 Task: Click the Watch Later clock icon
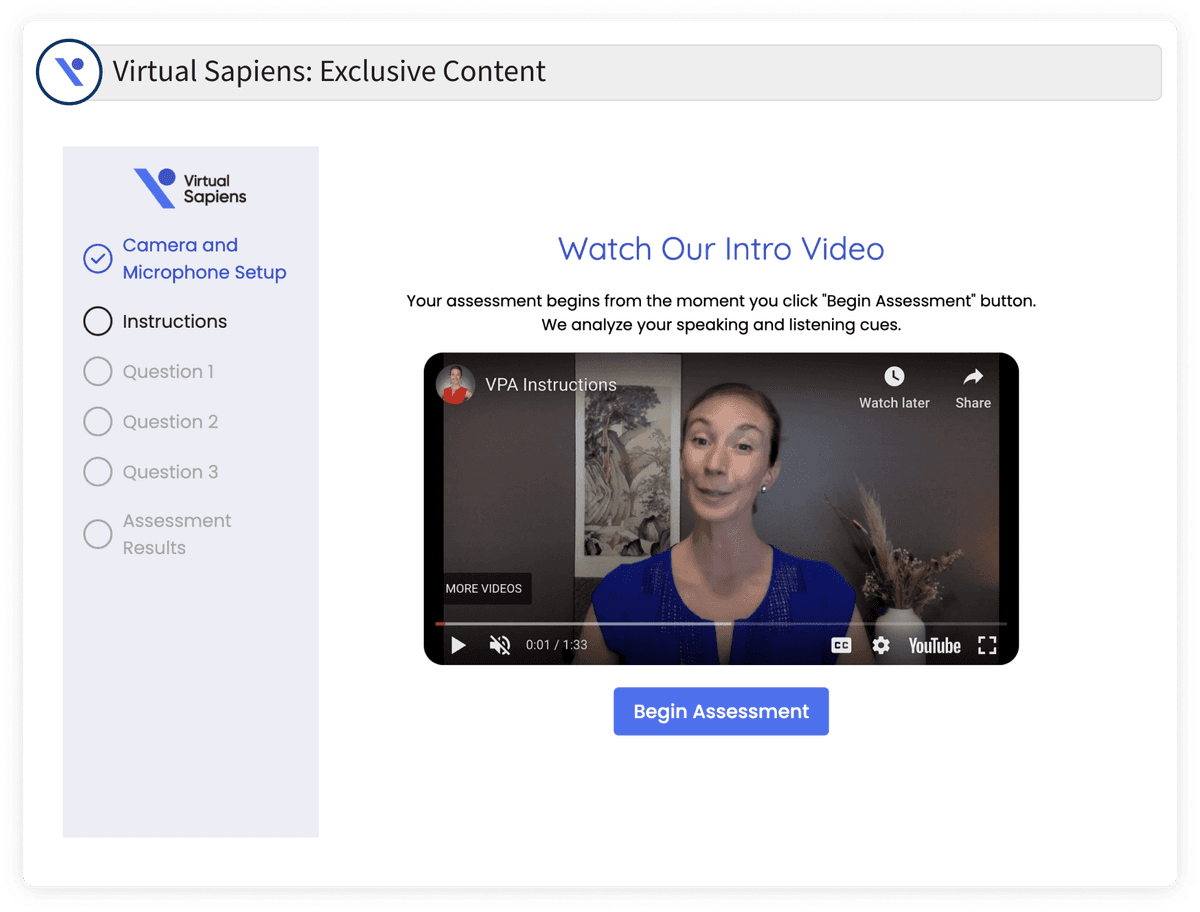point(893,377)
